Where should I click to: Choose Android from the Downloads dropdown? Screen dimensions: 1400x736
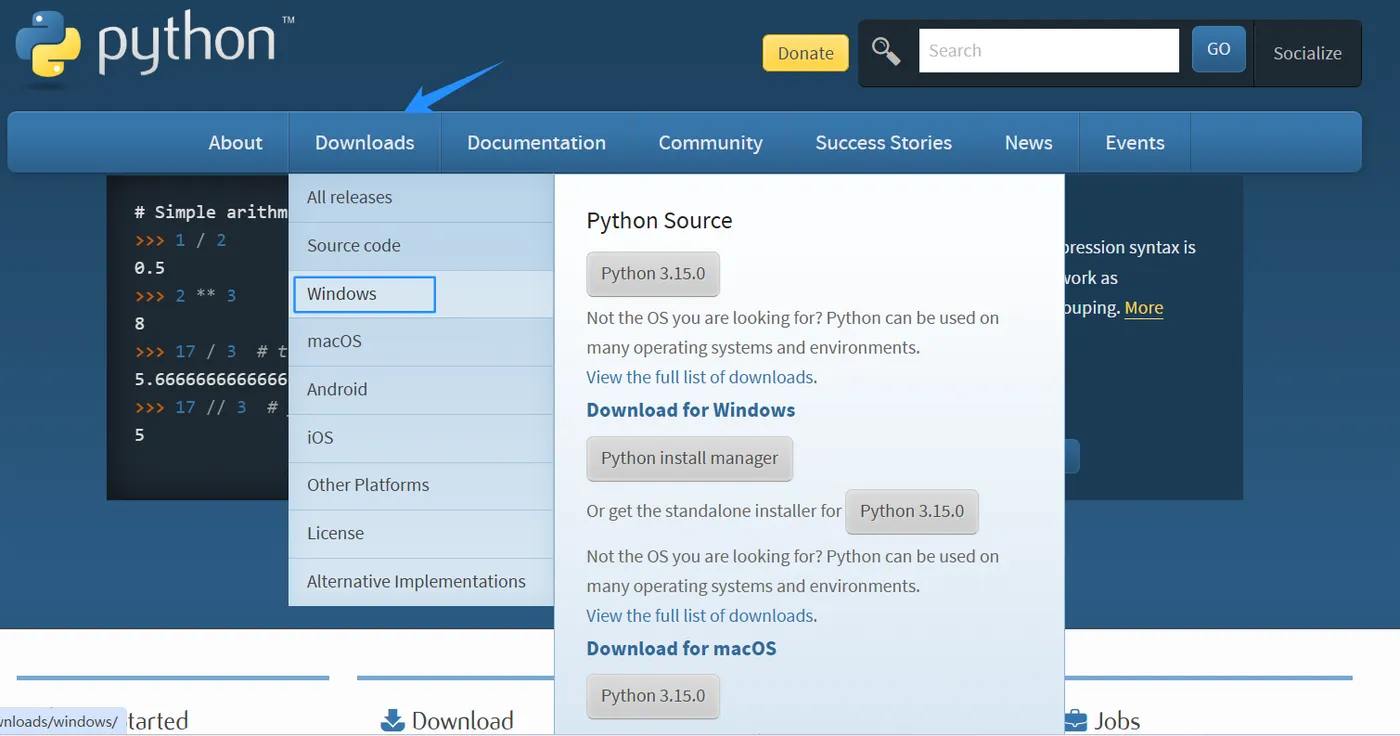pos(421,390)
